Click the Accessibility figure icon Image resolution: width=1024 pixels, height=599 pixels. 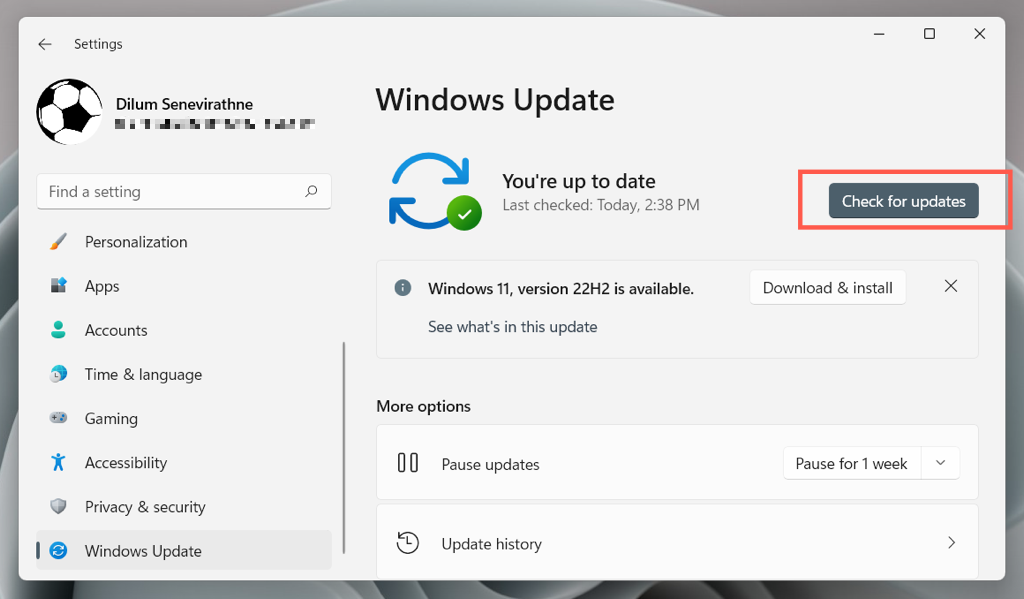59,462
